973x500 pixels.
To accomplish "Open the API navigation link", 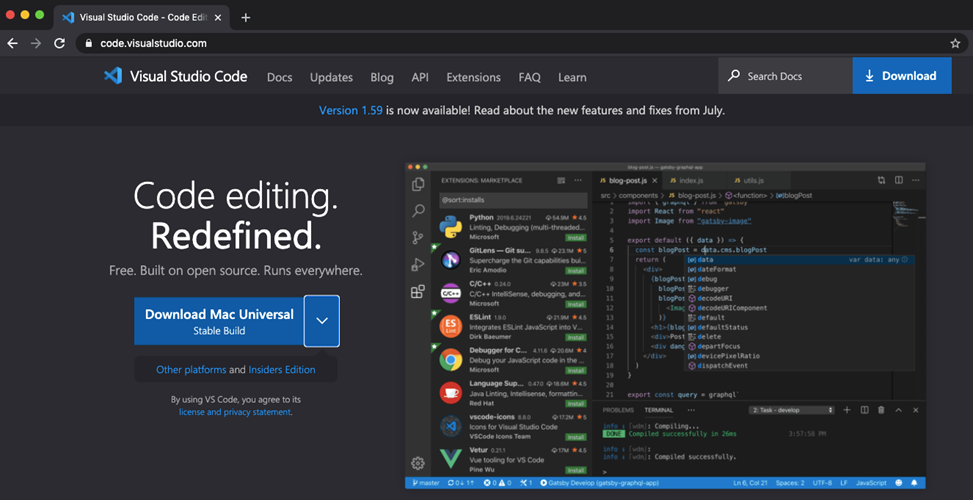I will coord(420,78).
